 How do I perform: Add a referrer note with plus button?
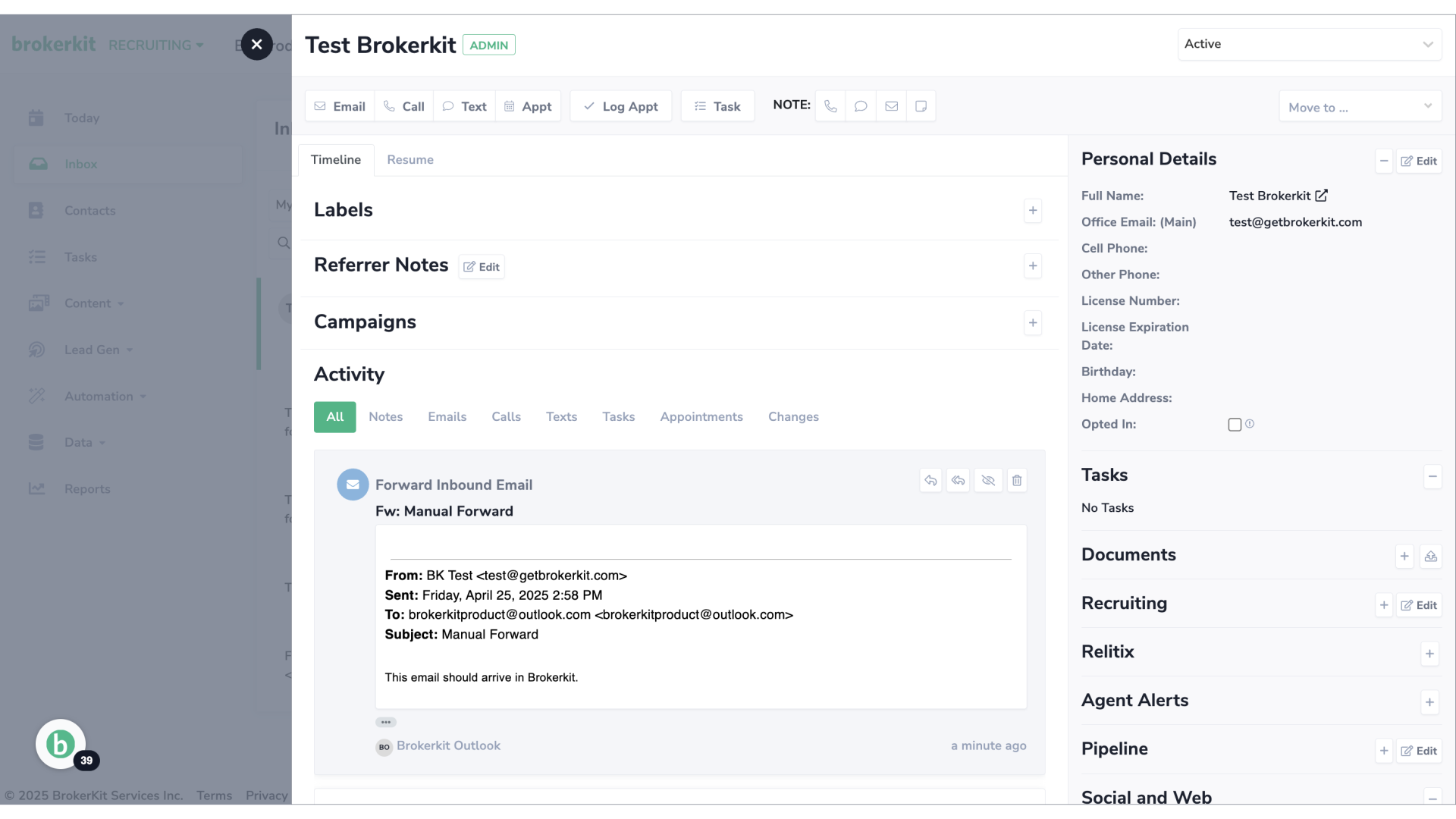tap(1033, 266)
